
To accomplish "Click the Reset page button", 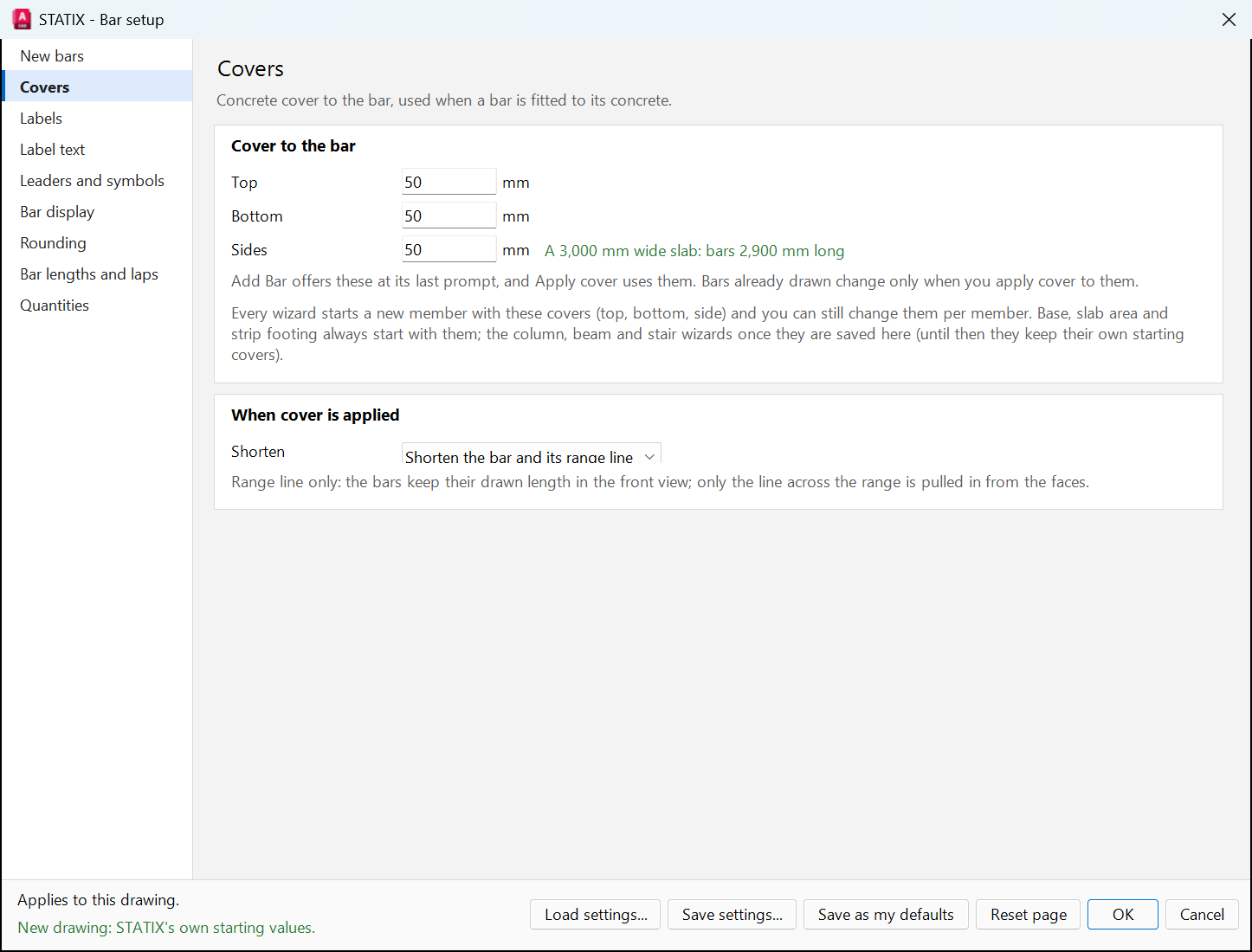I will coord(1029,914).
